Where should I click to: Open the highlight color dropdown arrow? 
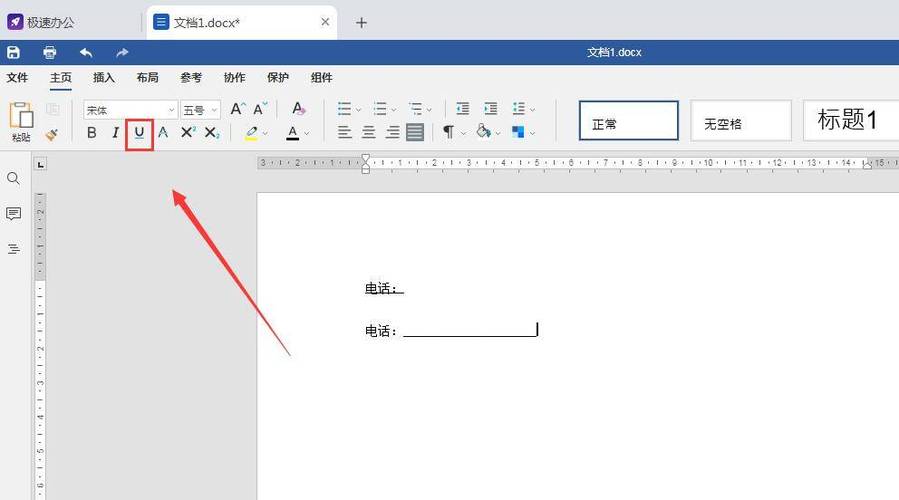[x=265, y=134]
